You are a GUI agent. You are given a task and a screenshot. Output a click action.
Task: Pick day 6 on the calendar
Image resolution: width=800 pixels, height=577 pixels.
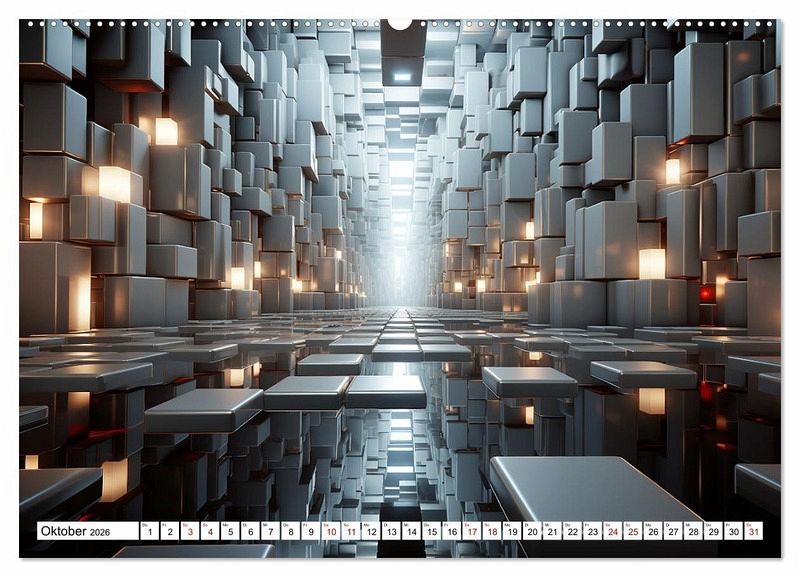click(250, 531)
